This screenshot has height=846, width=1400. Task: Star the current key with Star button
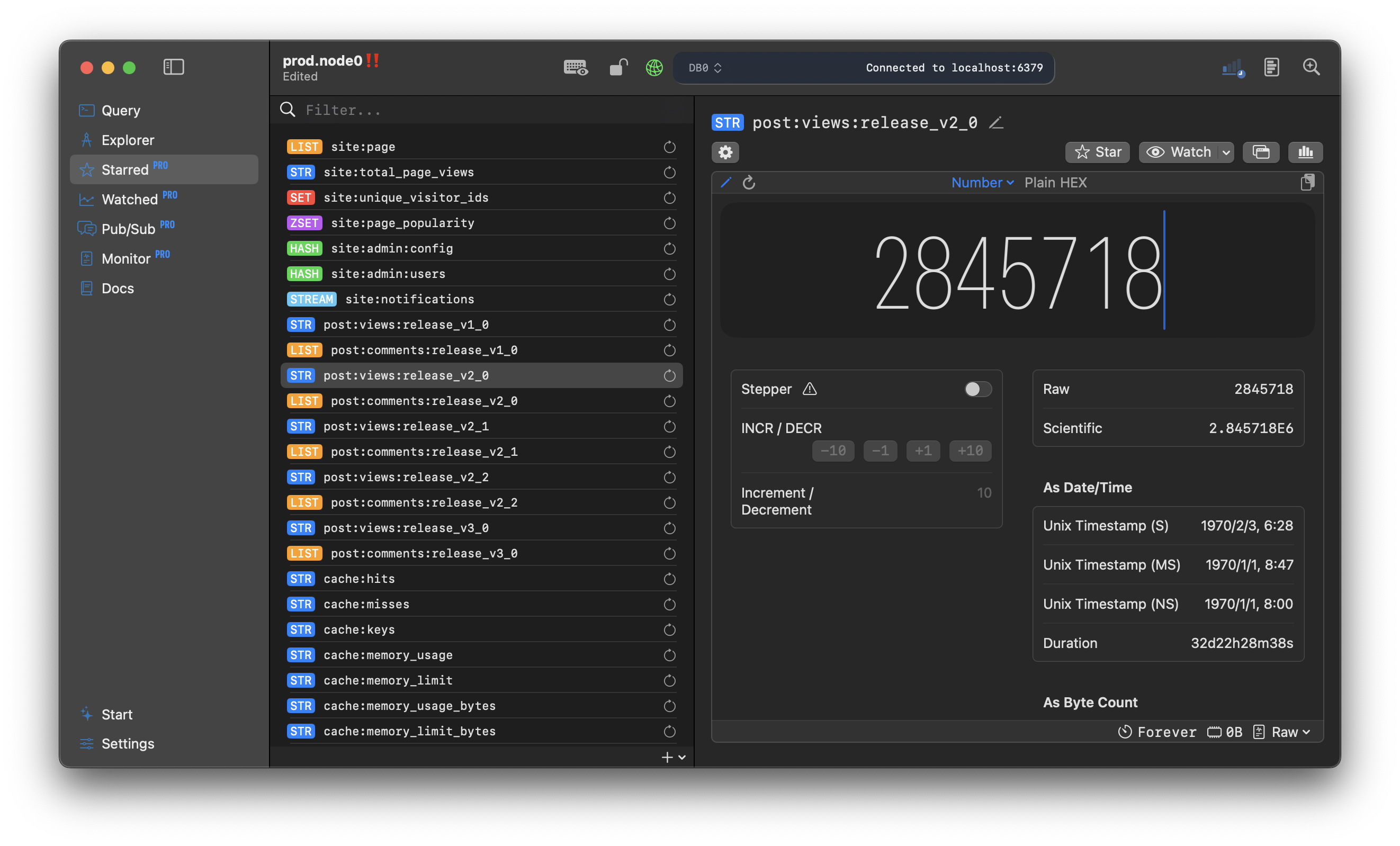click(x=1097, y=152)
